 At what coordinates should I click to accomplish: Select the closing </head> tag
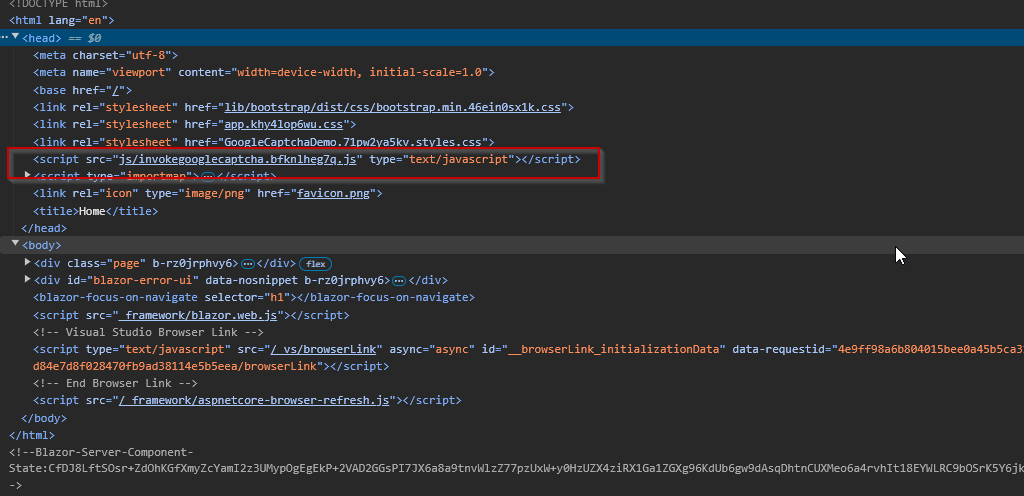tap(44, 228)
